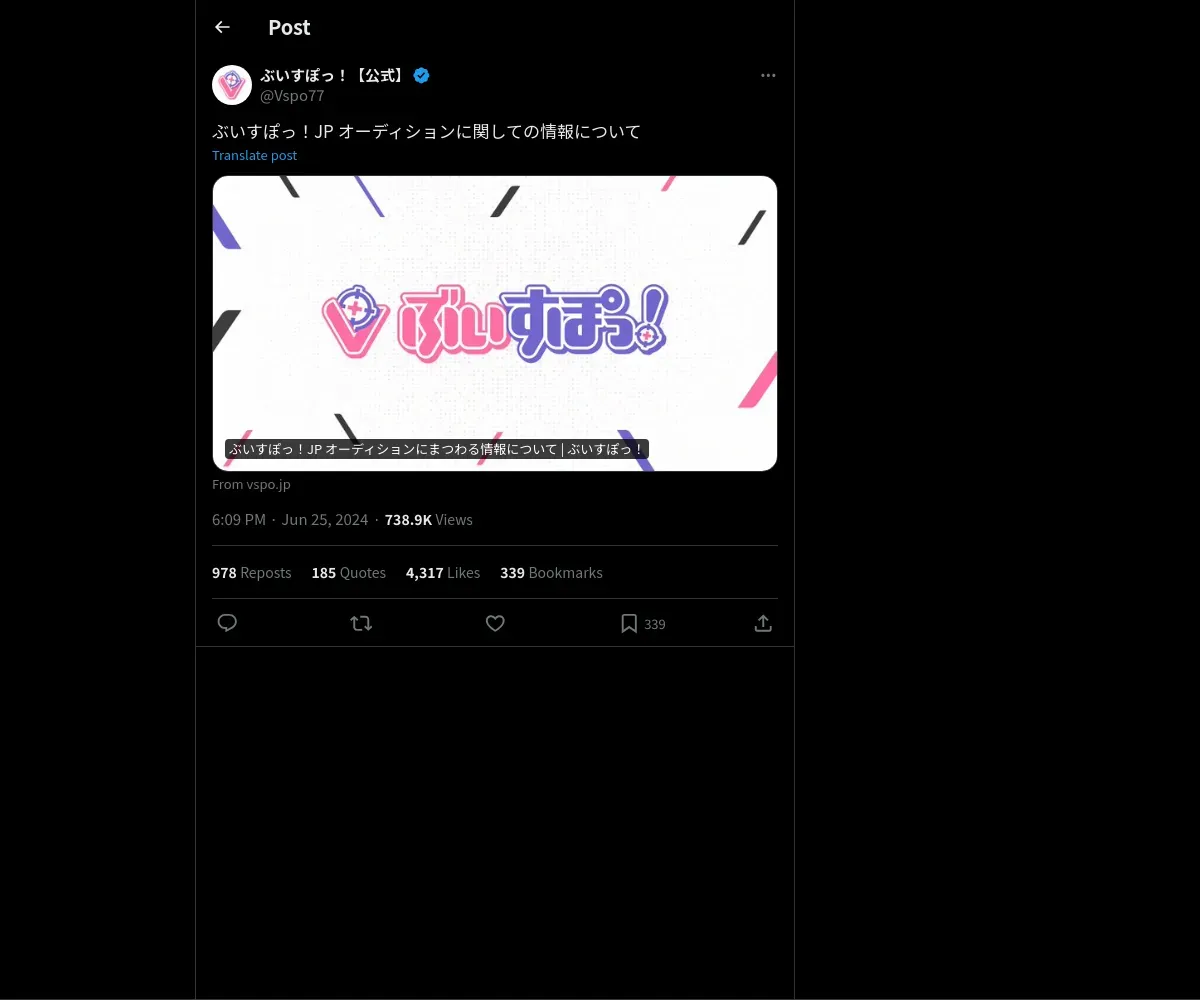
Task: View the 978 Reposts list
Action: (252, 573)
